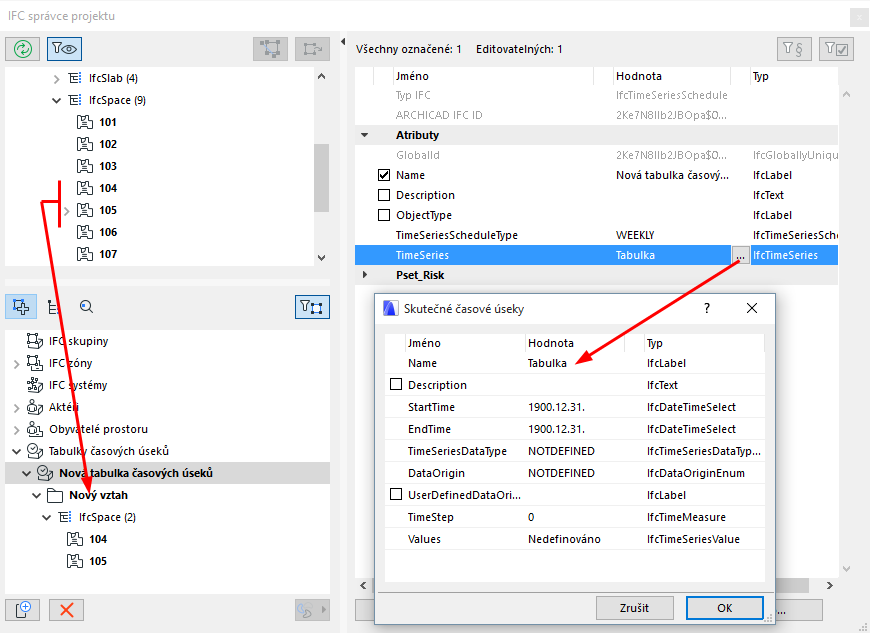Select space 107 in the tree
The image size is (870, 633).
[108, 254]
